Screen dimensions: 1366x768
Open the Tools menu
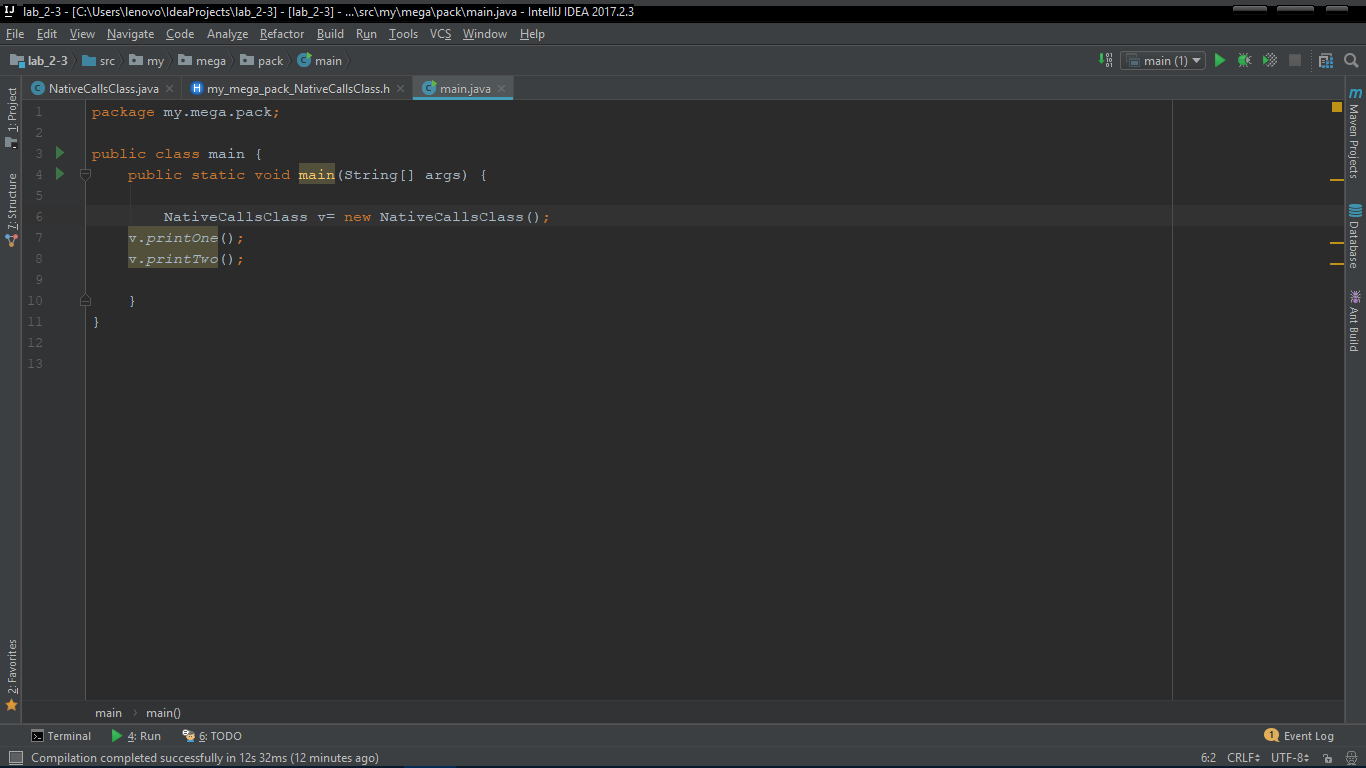tap(403, 34)
